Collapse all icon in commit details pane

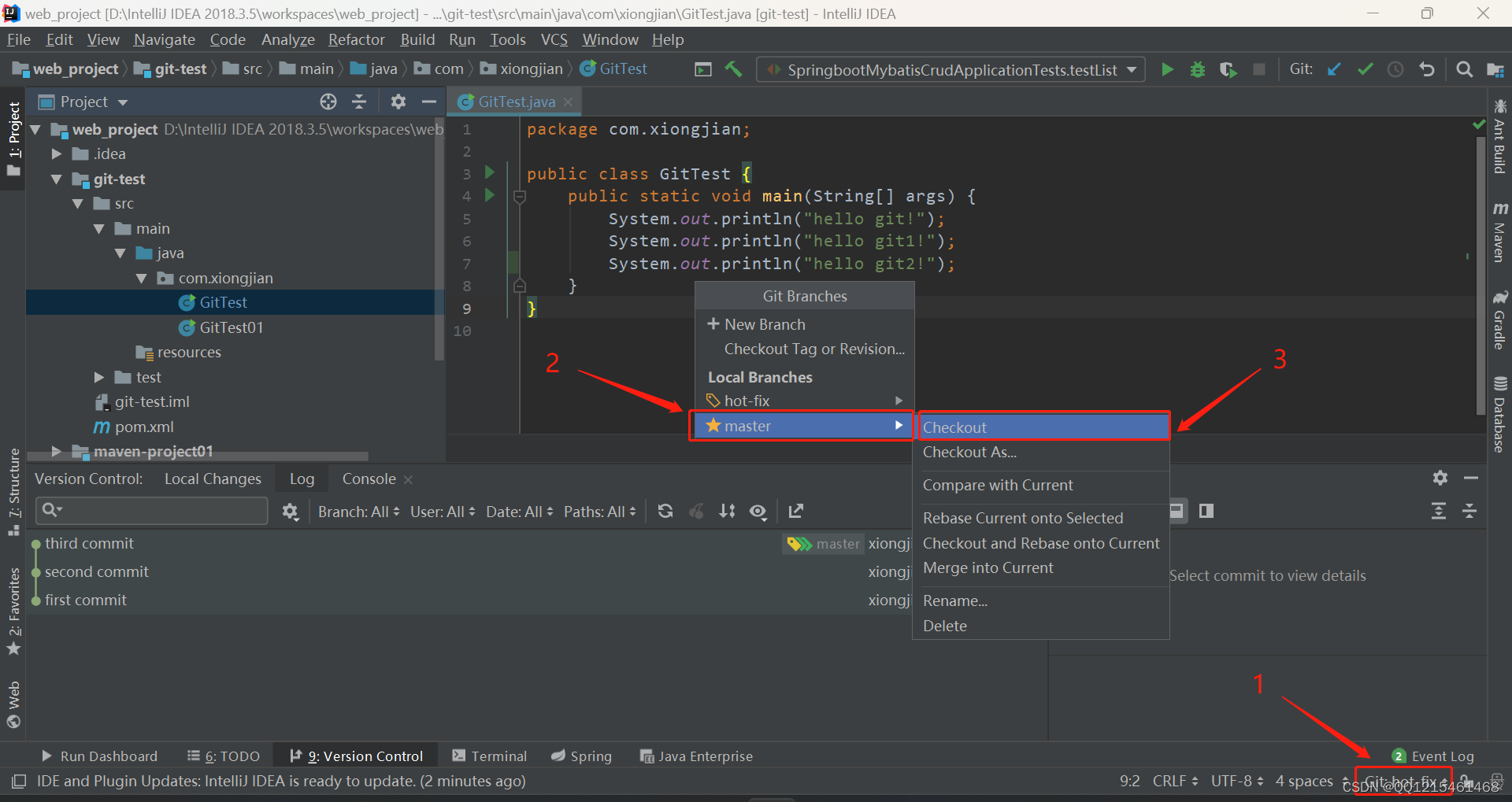pos(1469,512)
